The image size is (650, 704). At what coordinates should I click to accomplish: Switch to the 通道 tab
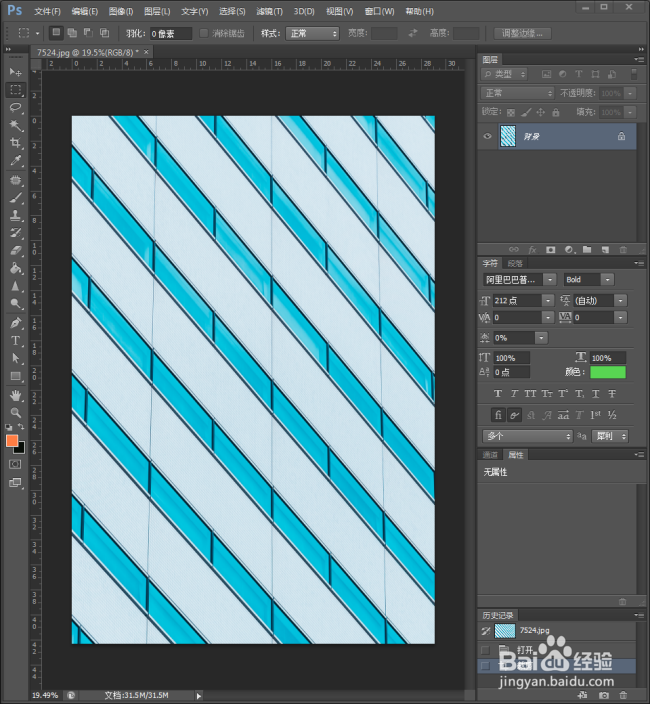coord(490,455)
